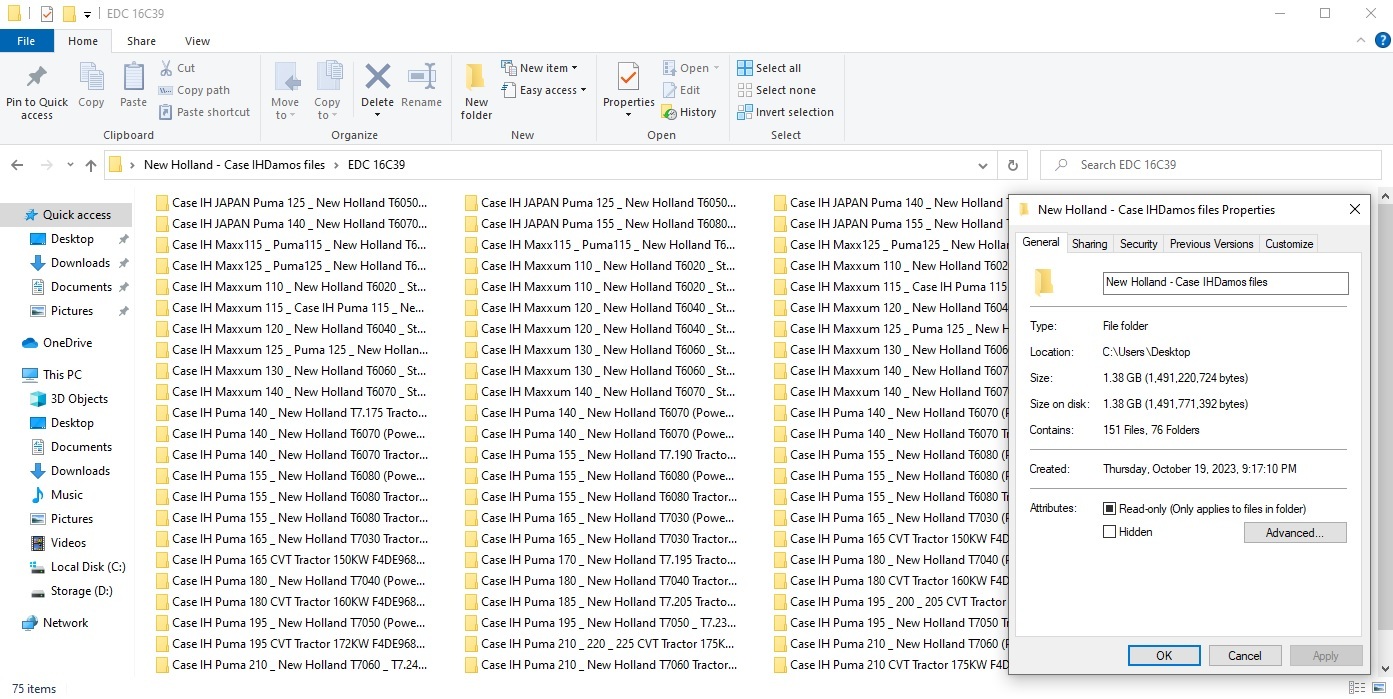Select folder Case IH Puma 185 _ New Holland T7.205

pos(600,602)
